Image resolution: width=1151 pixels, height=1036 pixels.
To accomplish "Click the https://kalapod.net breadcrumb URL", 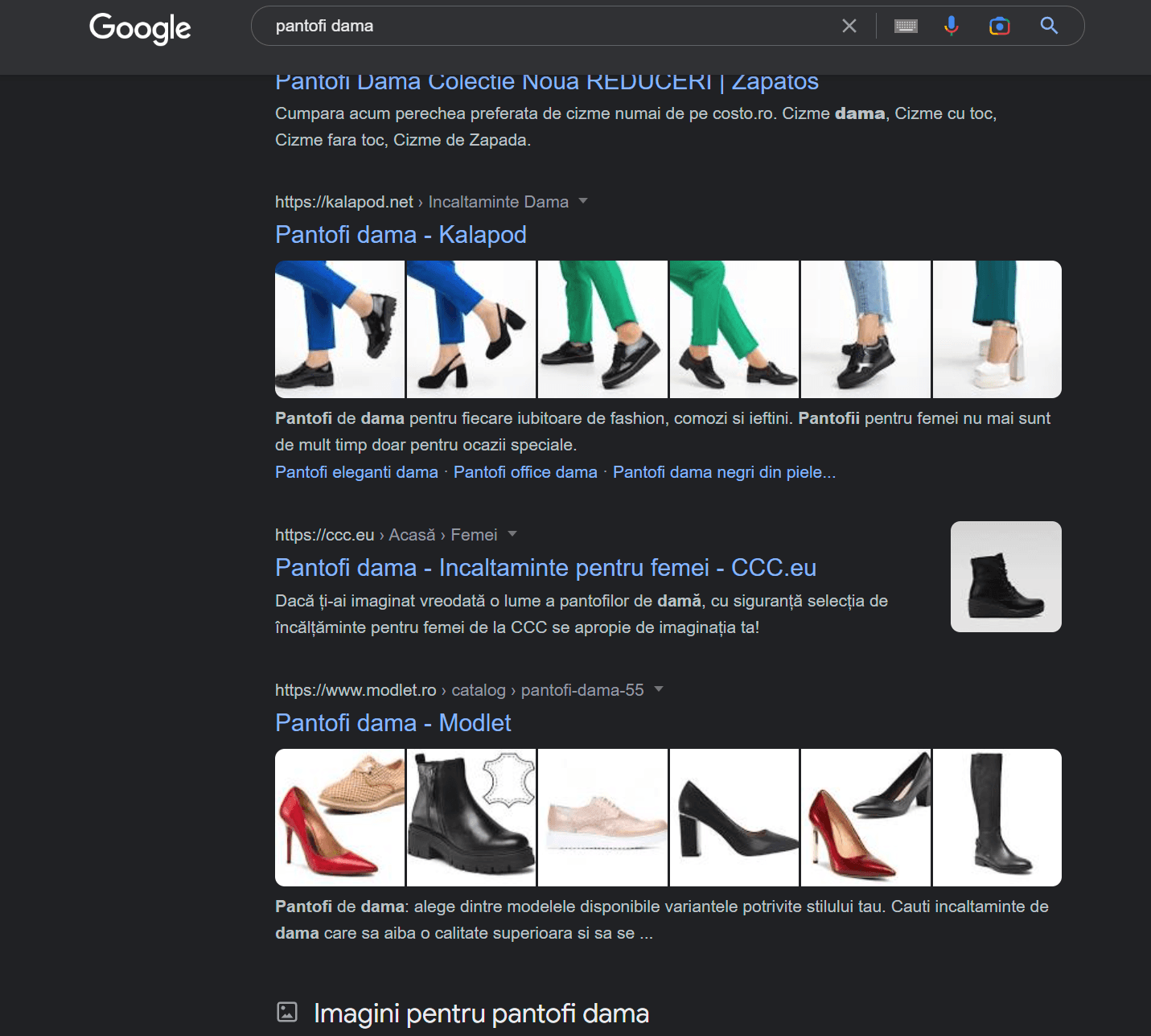I will point(344,202).
